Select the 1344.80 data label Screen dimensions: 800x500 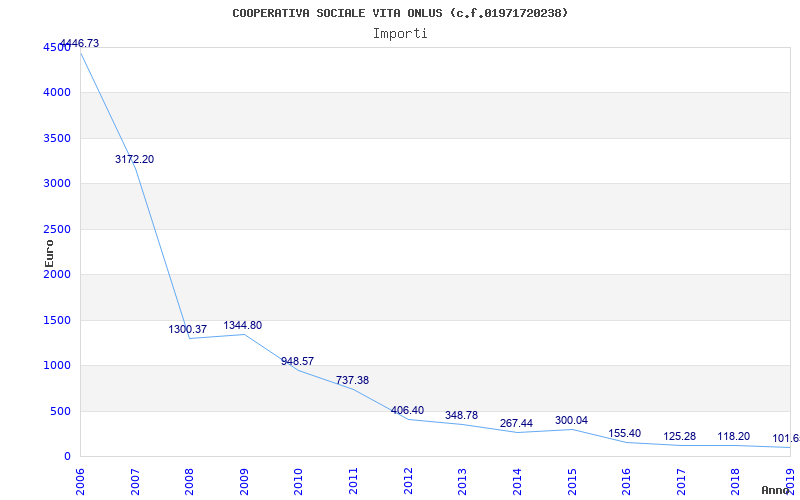[243, 325]
